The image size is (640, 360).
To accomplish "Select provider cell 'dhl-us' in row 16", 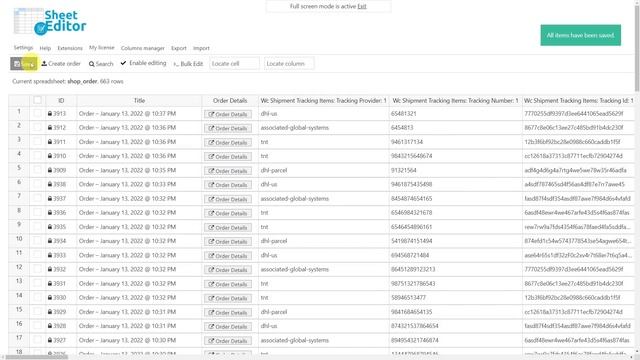I will 323,326.
